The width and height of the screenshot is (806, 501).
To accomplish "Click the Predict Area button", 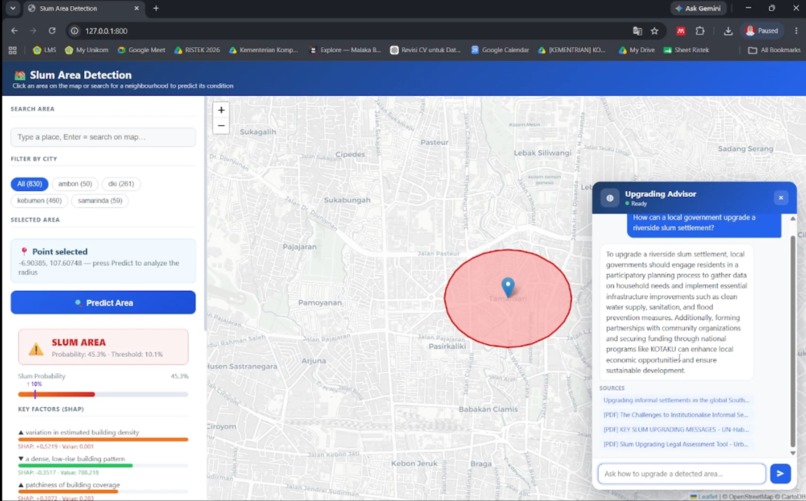I will [x=103, y=303].
